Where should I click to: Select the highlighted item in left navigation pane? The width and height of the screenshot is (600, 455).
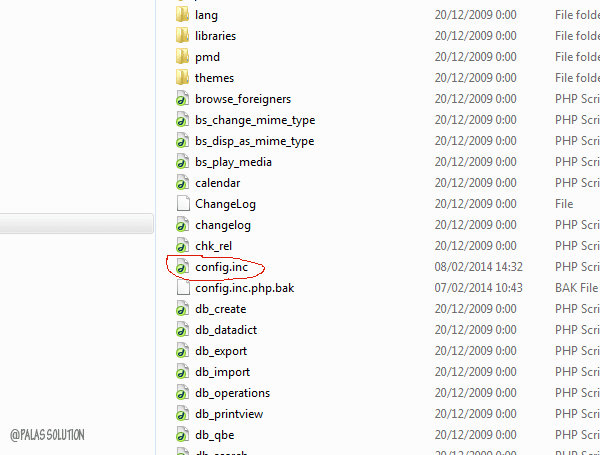pyautogui.click(x=77, y=223)
